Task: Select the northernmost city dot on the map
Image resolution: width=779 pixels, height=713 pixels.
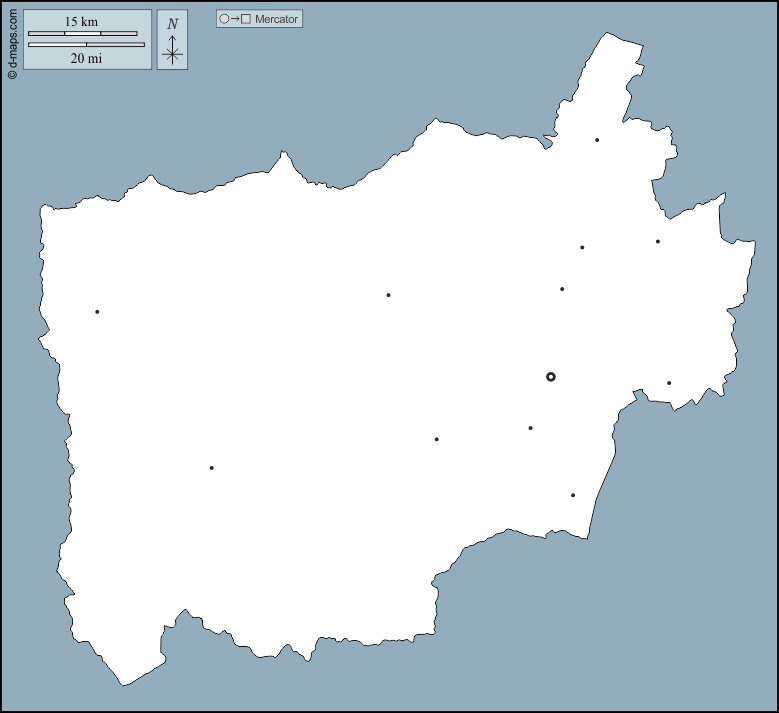Action: 597,140
